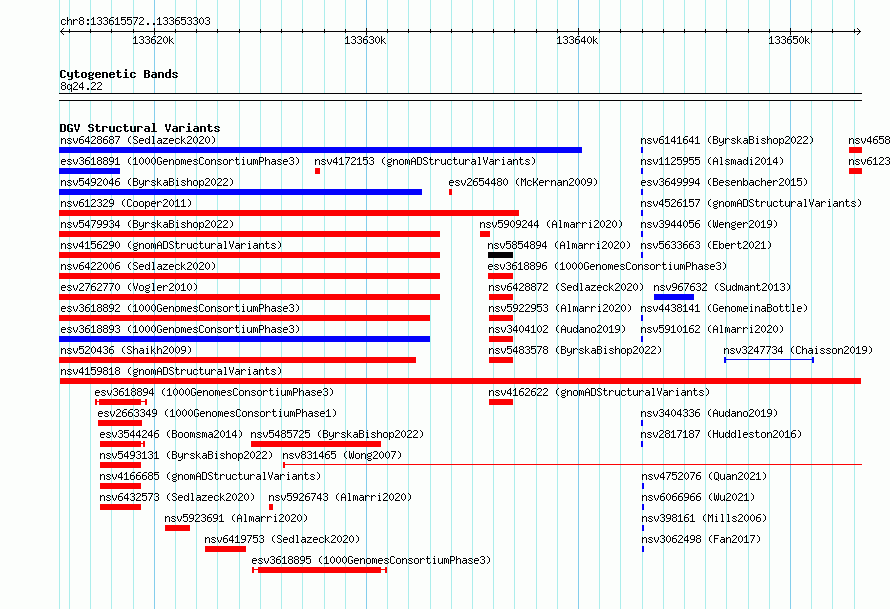Open esv2654480 (McKernan2009) variant
890x609 pixels.
(x=523, y=182)
